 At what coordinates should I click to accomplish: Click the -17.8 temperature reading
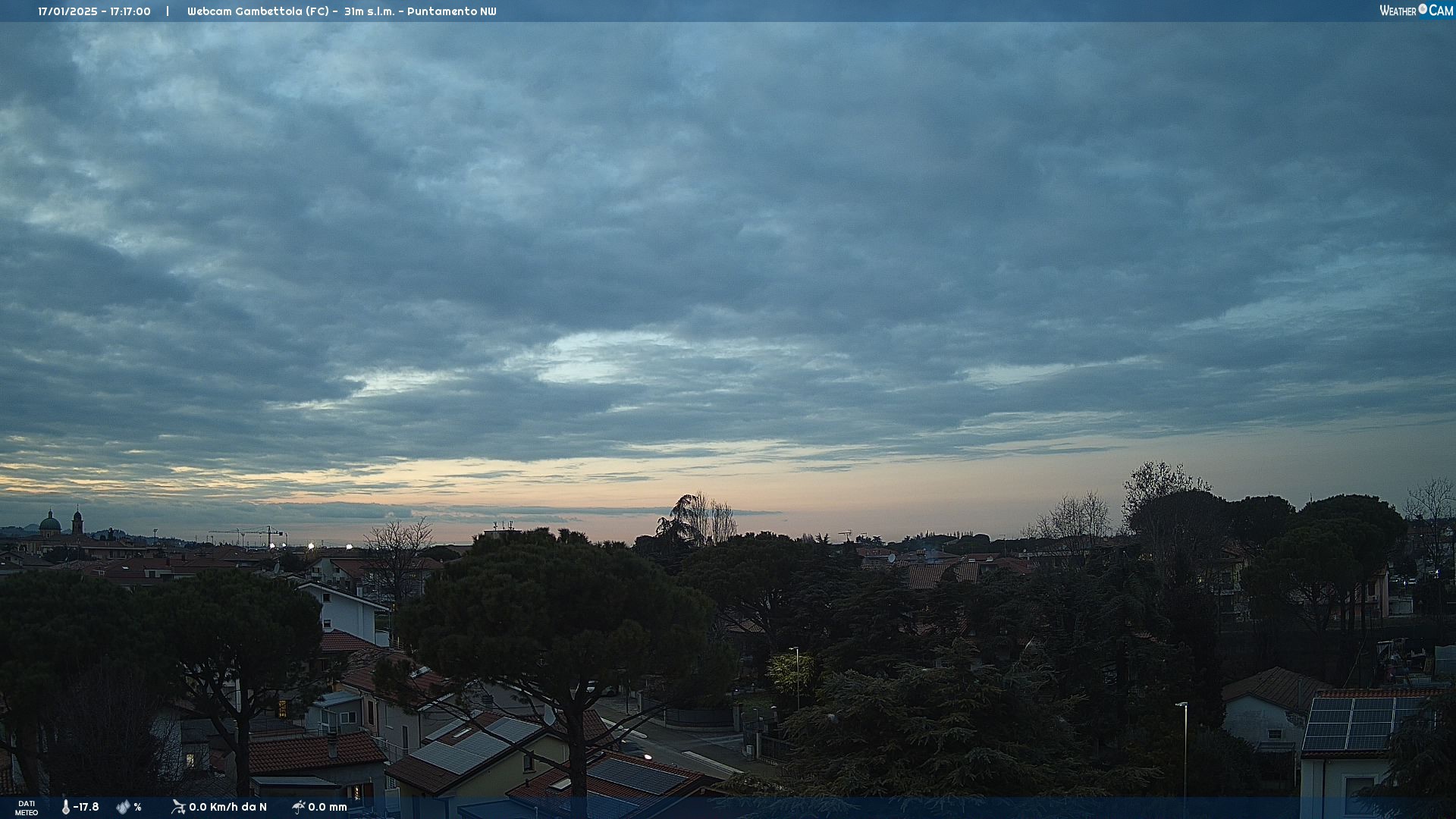click(86, 807)
